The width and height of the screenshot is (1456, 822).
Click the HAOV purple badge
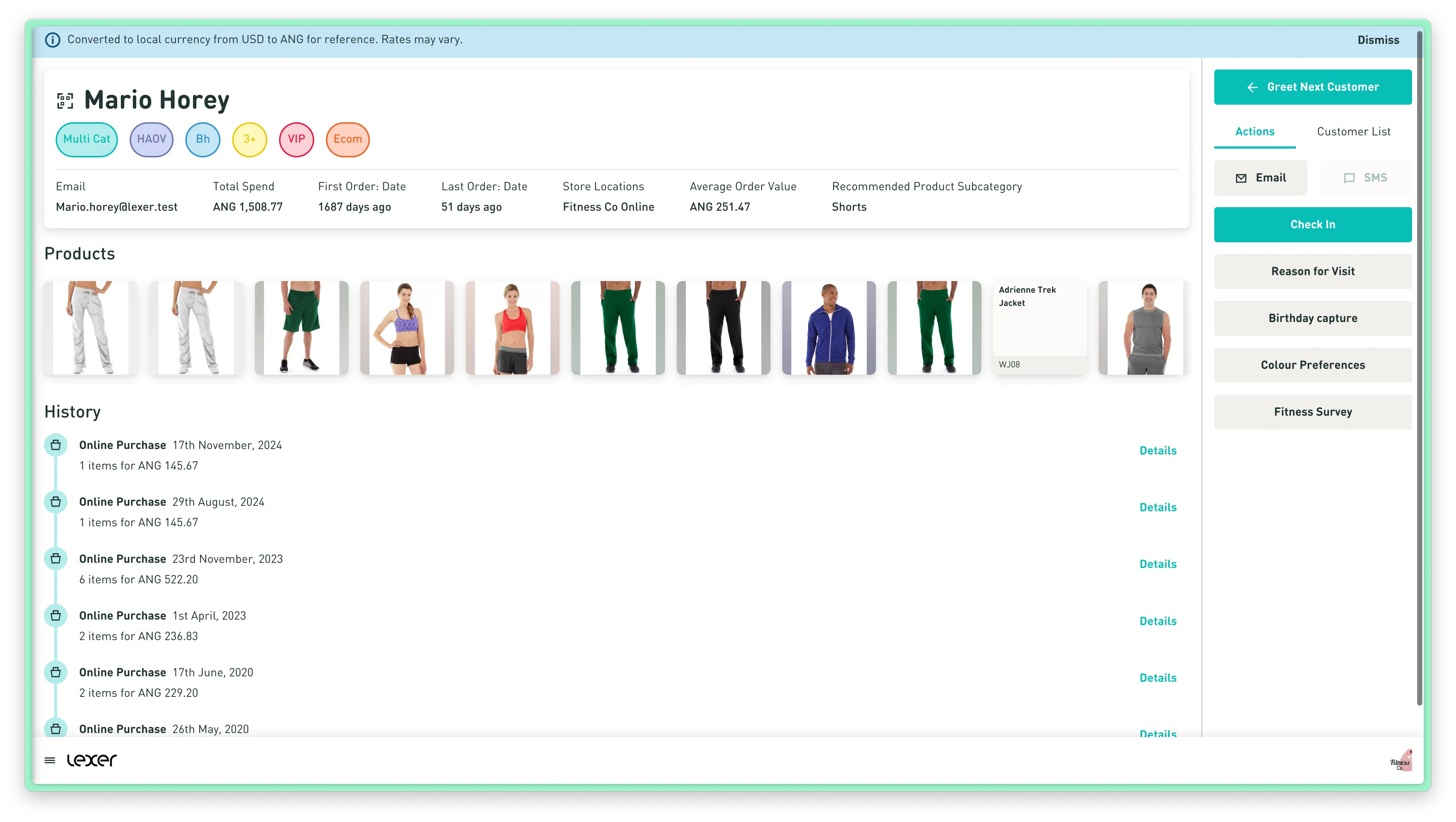click(x=152, y=139)
